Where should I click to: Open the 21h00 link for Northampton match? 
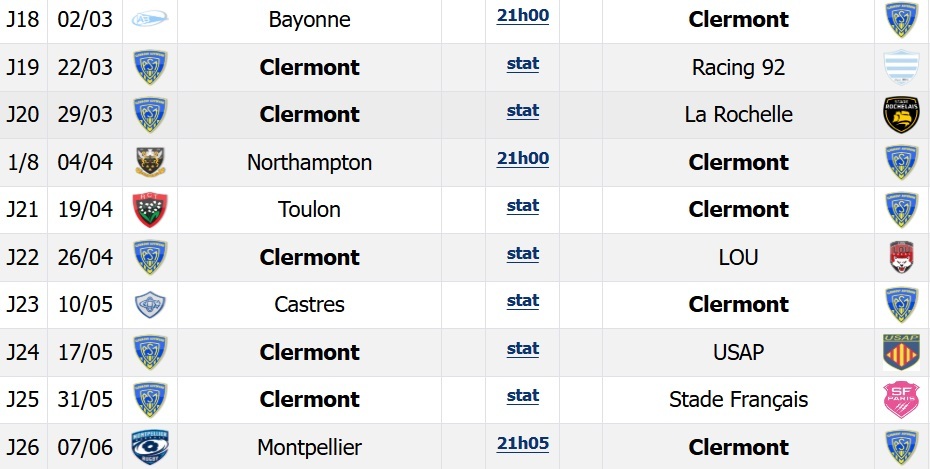pos(523,159)
